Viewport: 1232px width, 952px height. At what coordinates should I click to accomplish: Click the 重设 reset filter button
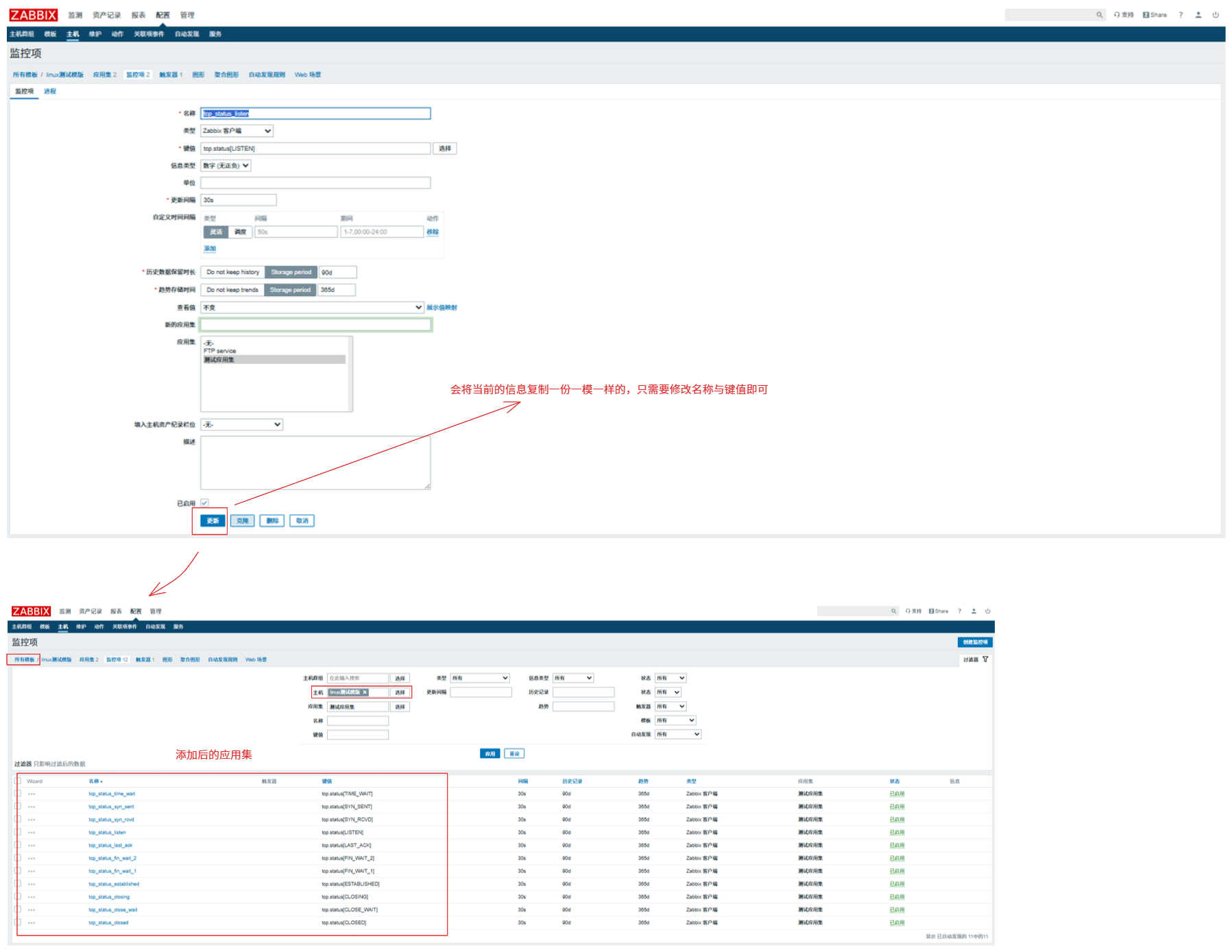click(x=514, y=754)
